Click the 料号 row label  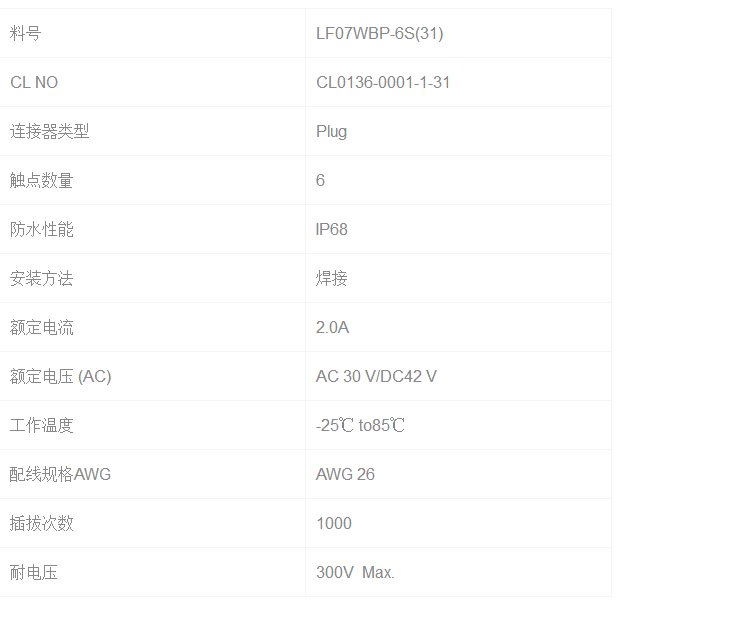coord(26,33)
